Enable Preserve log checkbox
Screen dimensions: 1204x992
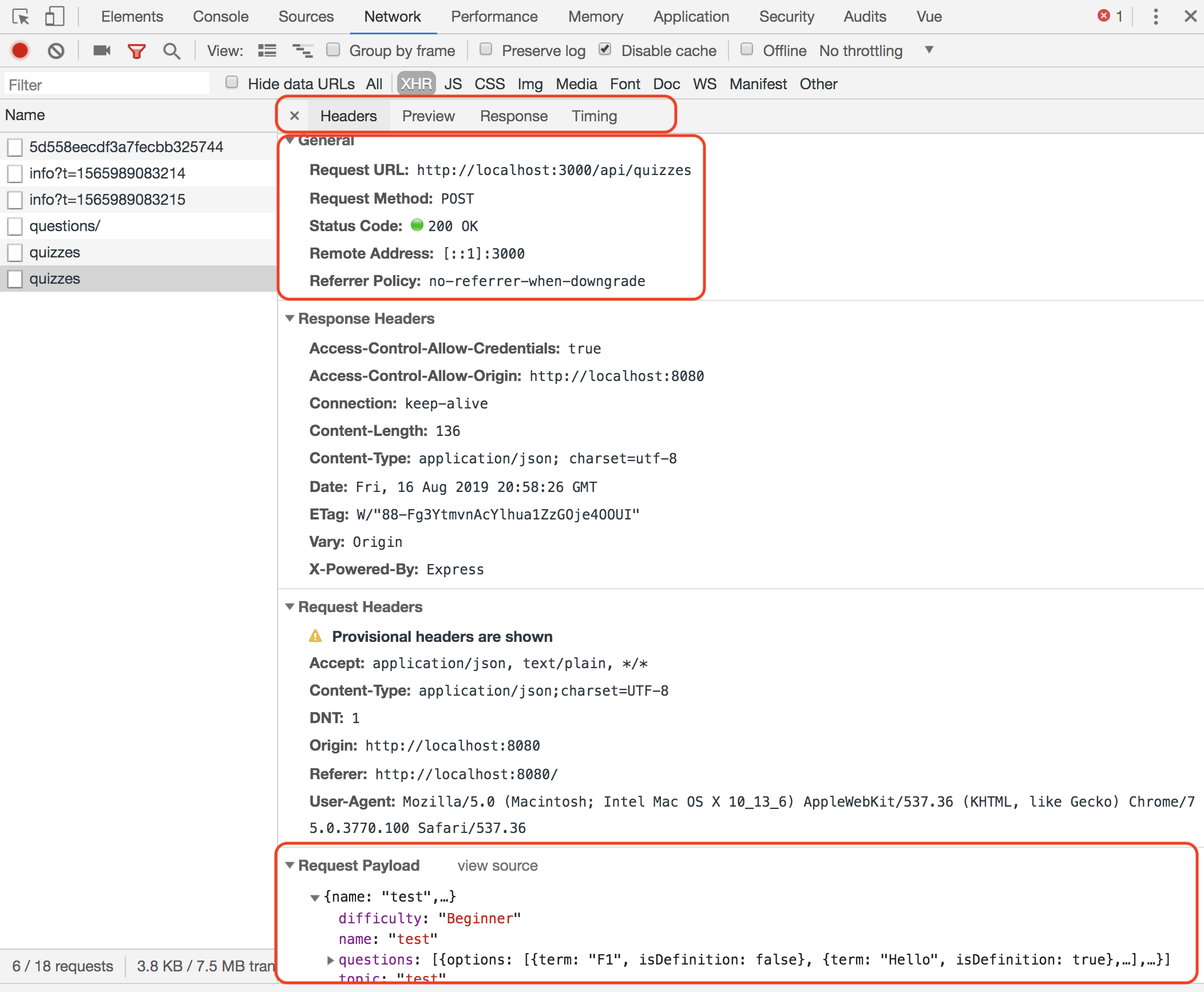(485, 50)
